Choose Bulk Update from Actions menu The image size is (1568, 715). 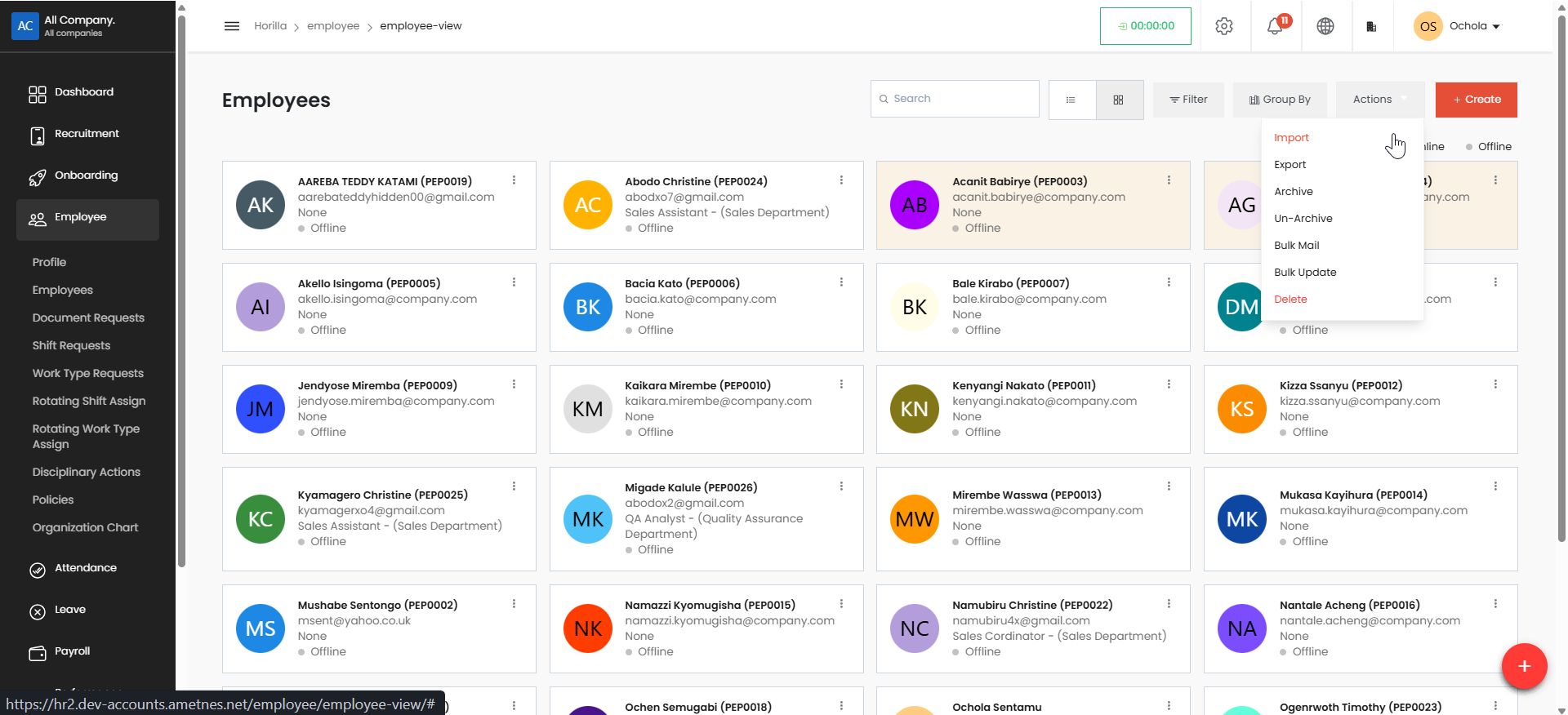1305,273
